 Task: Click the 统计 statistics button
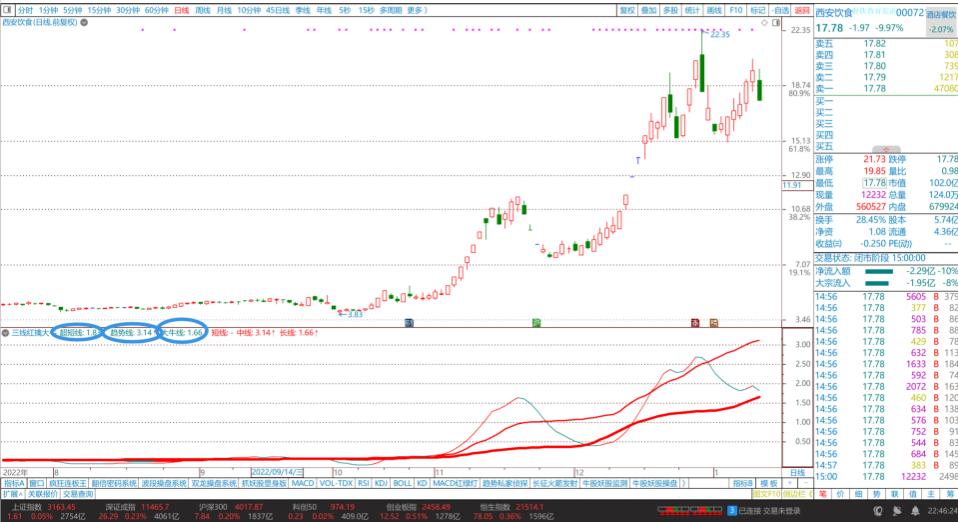click(x=692, y=10)
